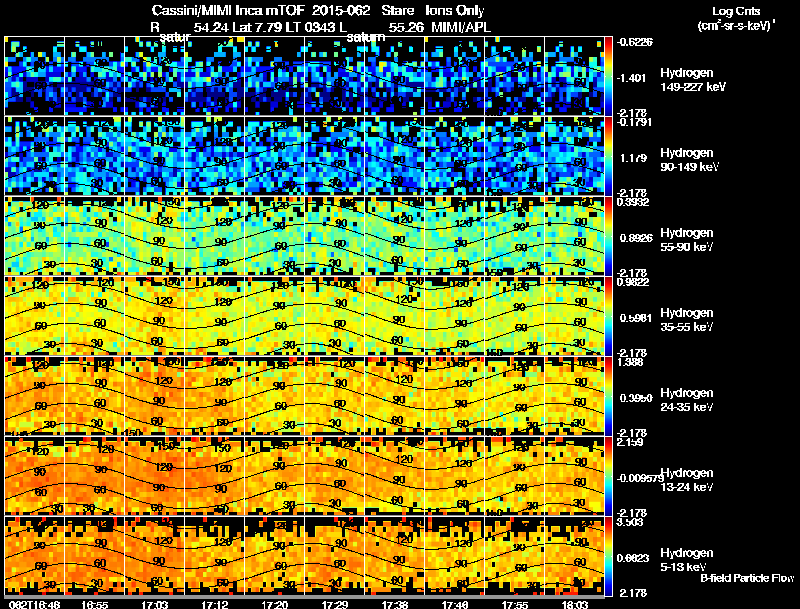Click the colorbar value '-0.009579'

point(639,478)
